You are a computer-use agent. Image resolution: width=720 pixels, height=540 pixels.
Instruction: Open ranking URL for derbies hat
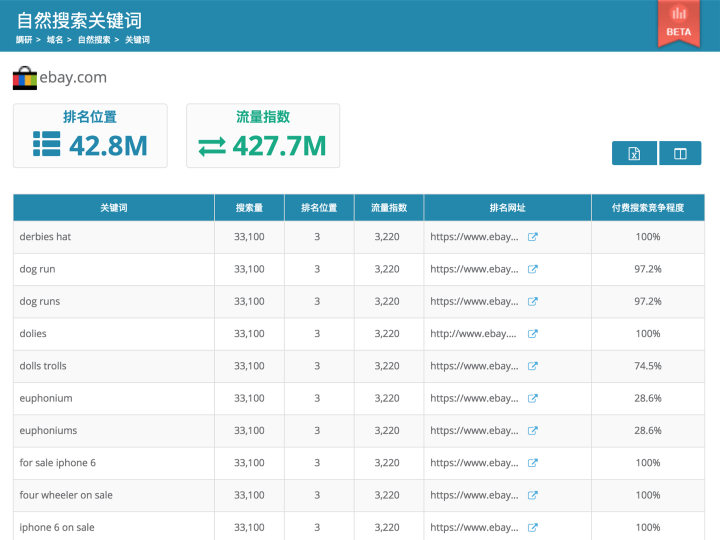tap(474, 237)
